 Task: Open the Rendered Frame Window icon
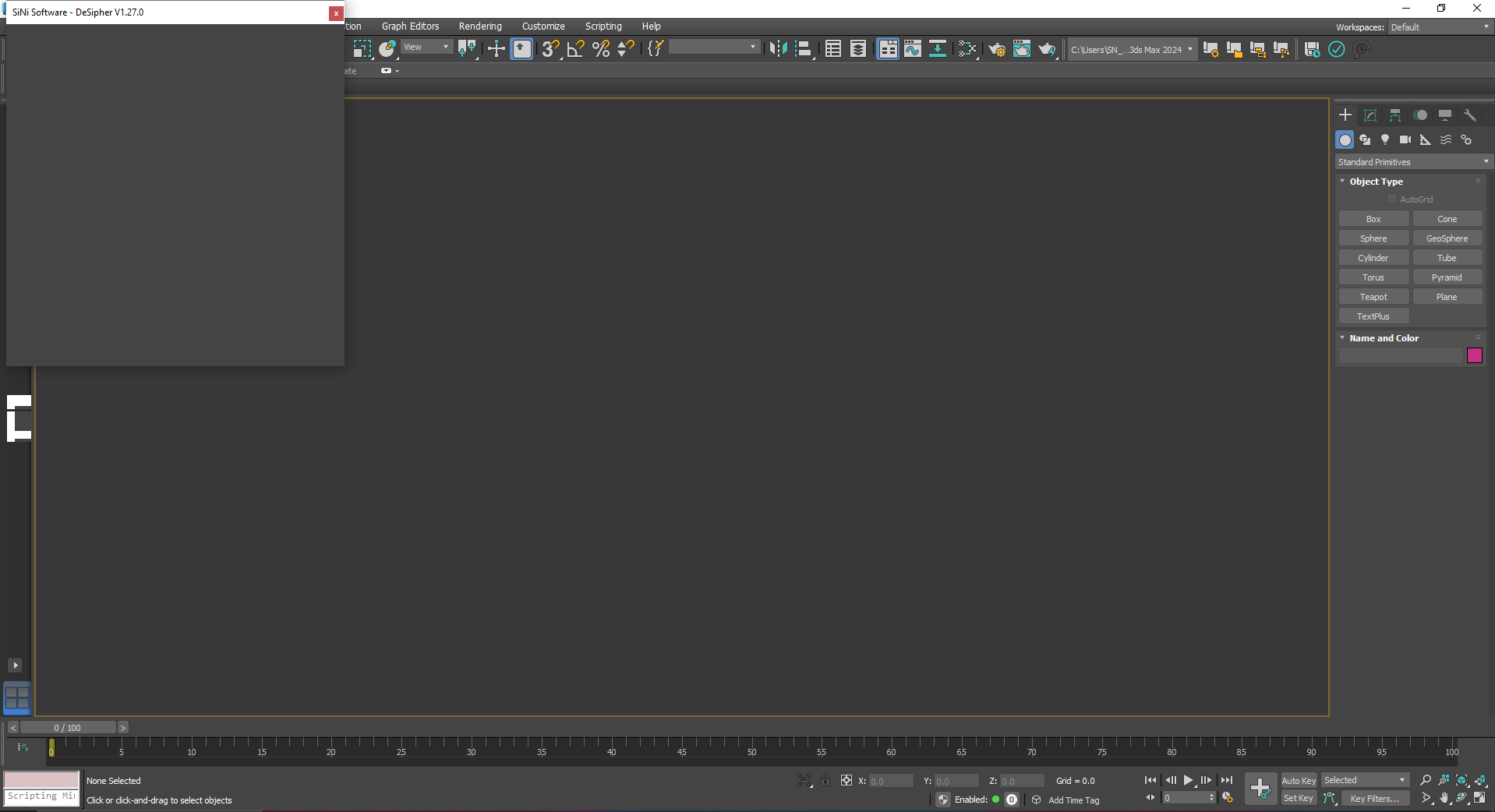(1022, 49)
